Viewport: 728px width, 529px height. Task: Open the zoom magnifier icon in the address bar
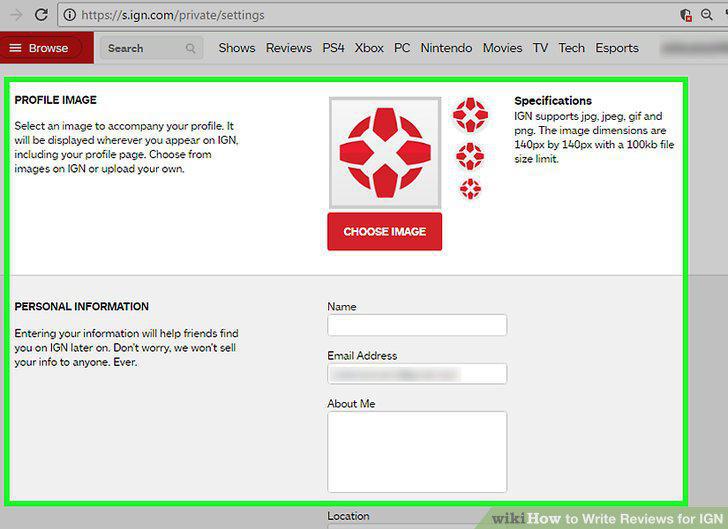click(707, 15)
